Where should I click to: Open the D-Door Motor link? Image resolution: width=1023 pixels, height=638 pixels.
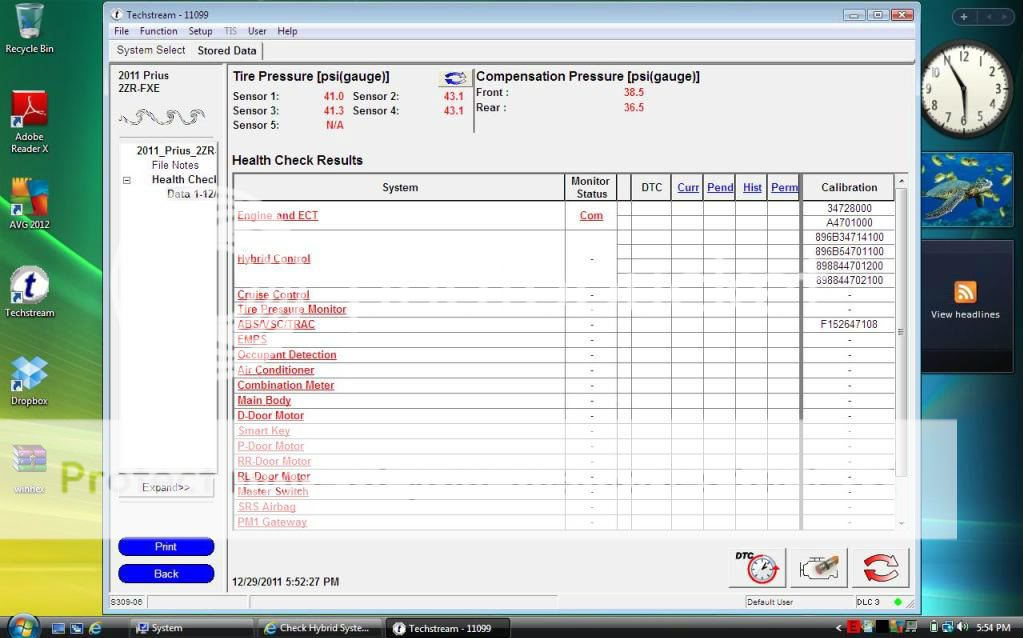point(270,416)
